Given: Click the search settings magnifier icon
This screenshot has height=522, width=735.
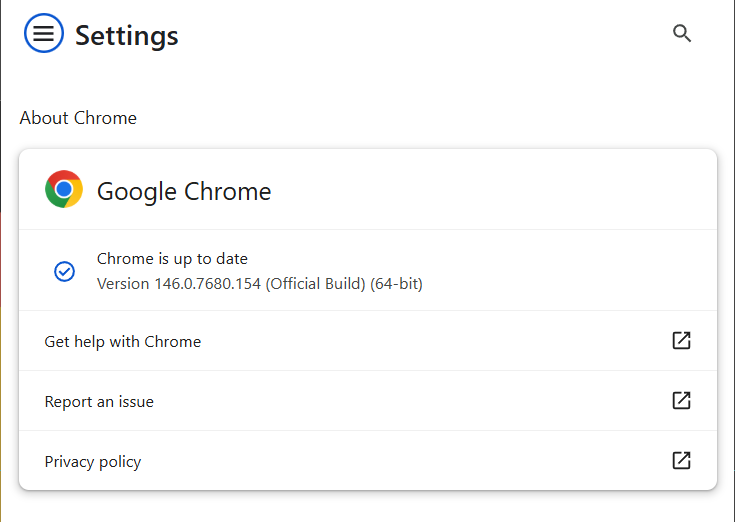Looking at the screenshot, I should pyautogui.click(x=682, y=34).
